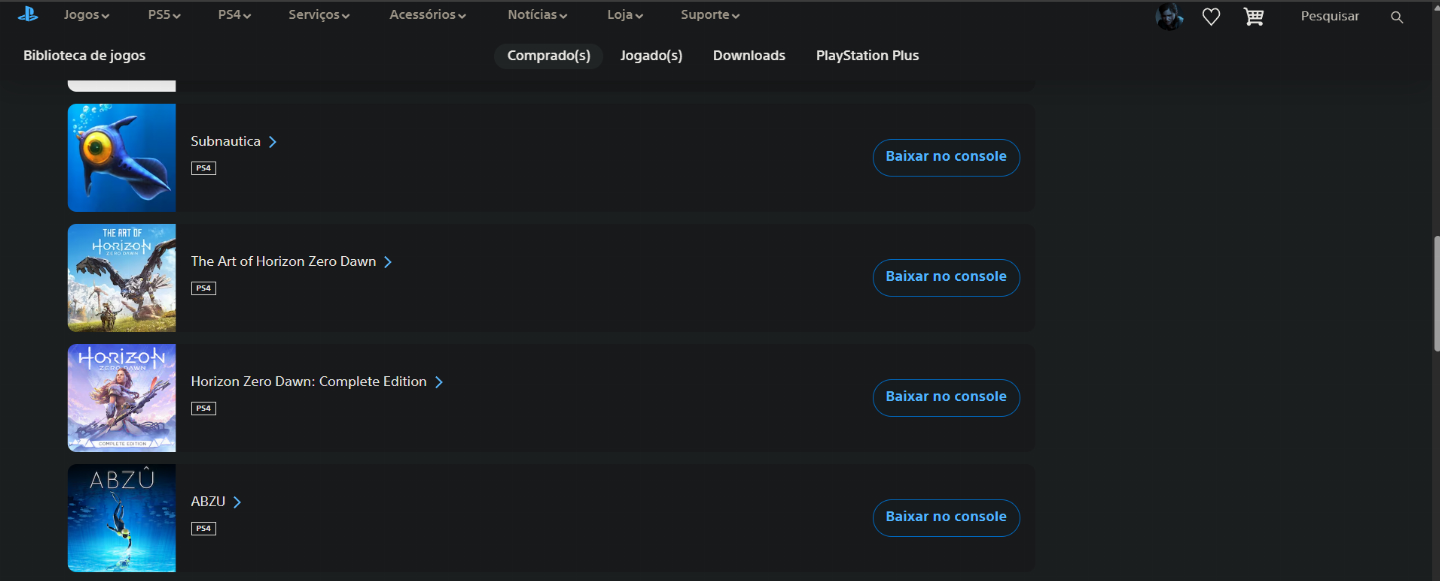Download Subnautica to console

946,157
